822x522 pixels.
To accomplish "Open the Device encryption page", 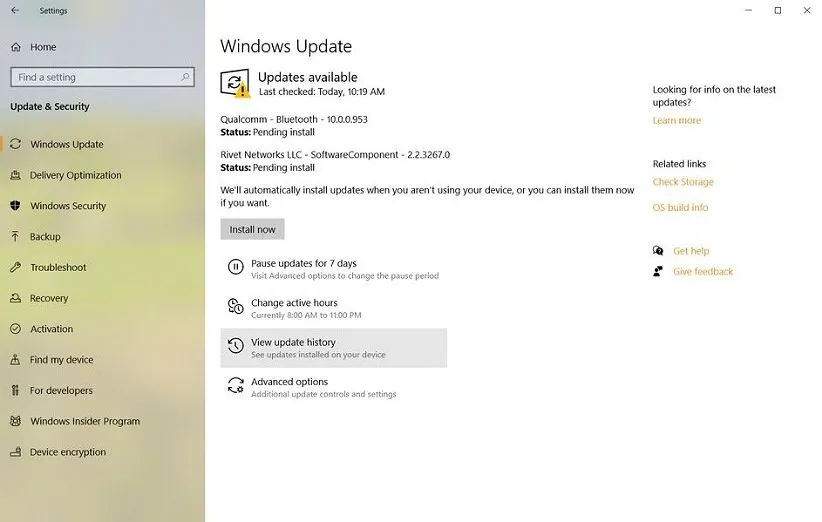I will point(67,452).
